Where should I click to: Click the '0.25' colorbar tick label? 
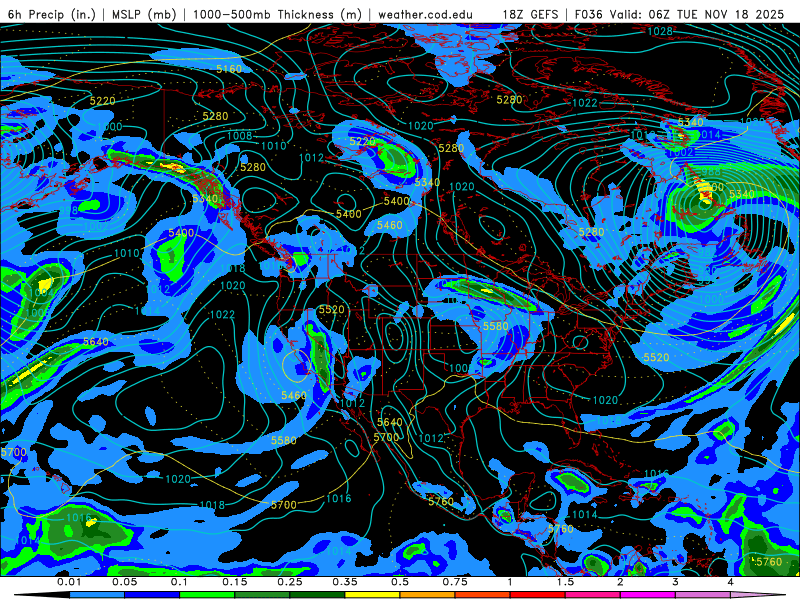(x=290, y=582)
